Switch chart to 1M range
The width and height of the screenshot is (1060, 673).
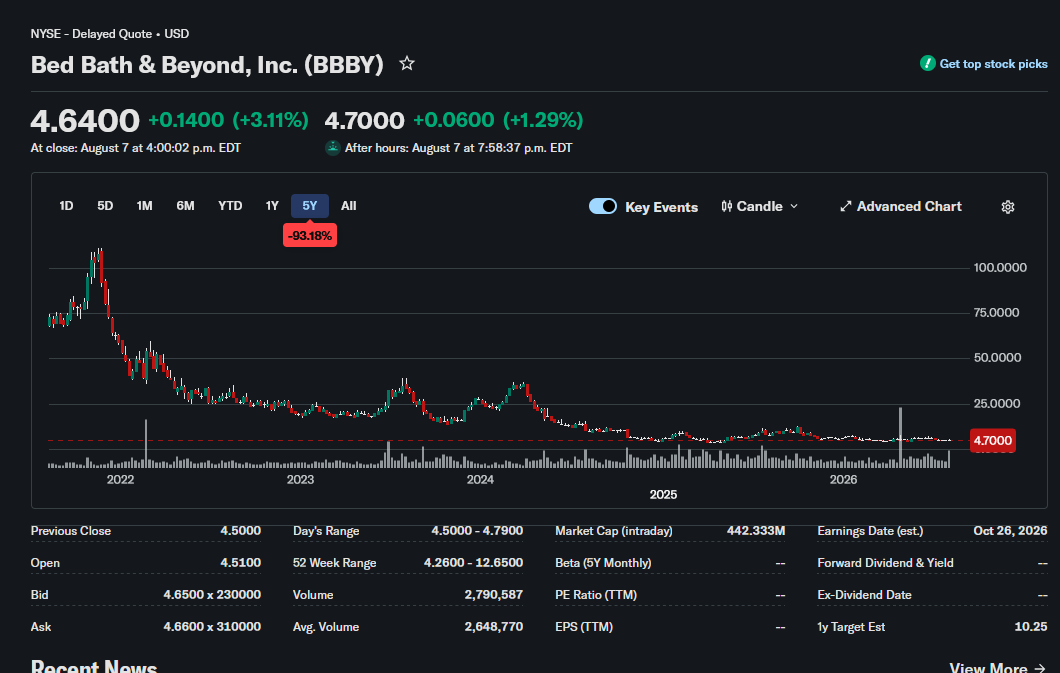click(x=144, y=206)
